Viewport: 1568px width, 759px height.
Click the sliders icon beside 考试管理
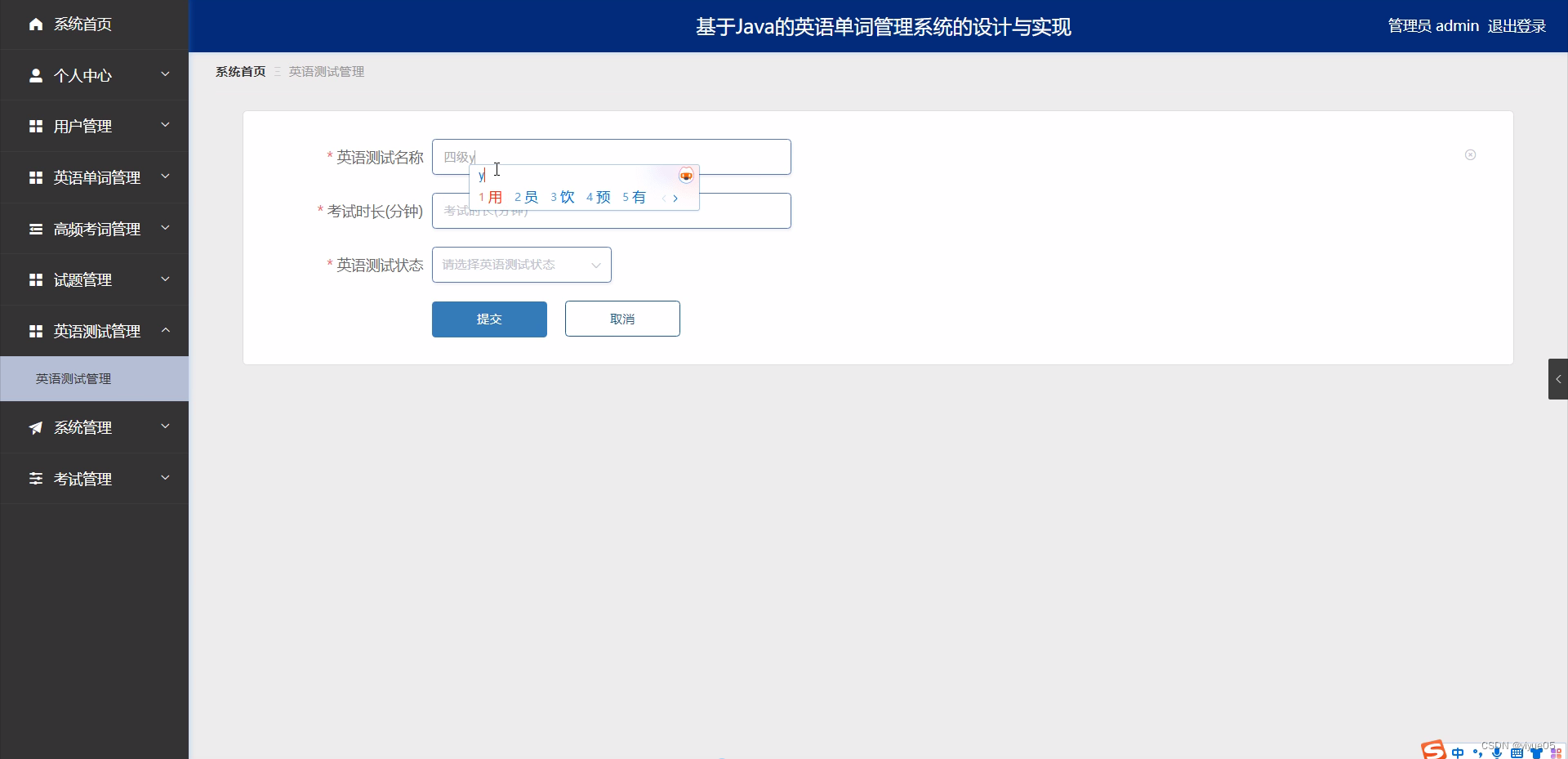[x=35, y=479]
